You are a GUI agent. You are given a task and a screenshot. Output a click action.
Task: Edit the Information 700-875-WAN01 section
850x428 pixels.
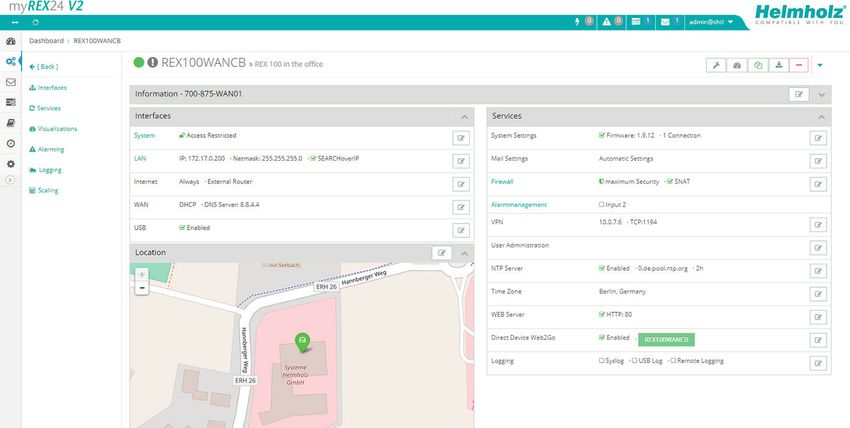pos(799,94)
